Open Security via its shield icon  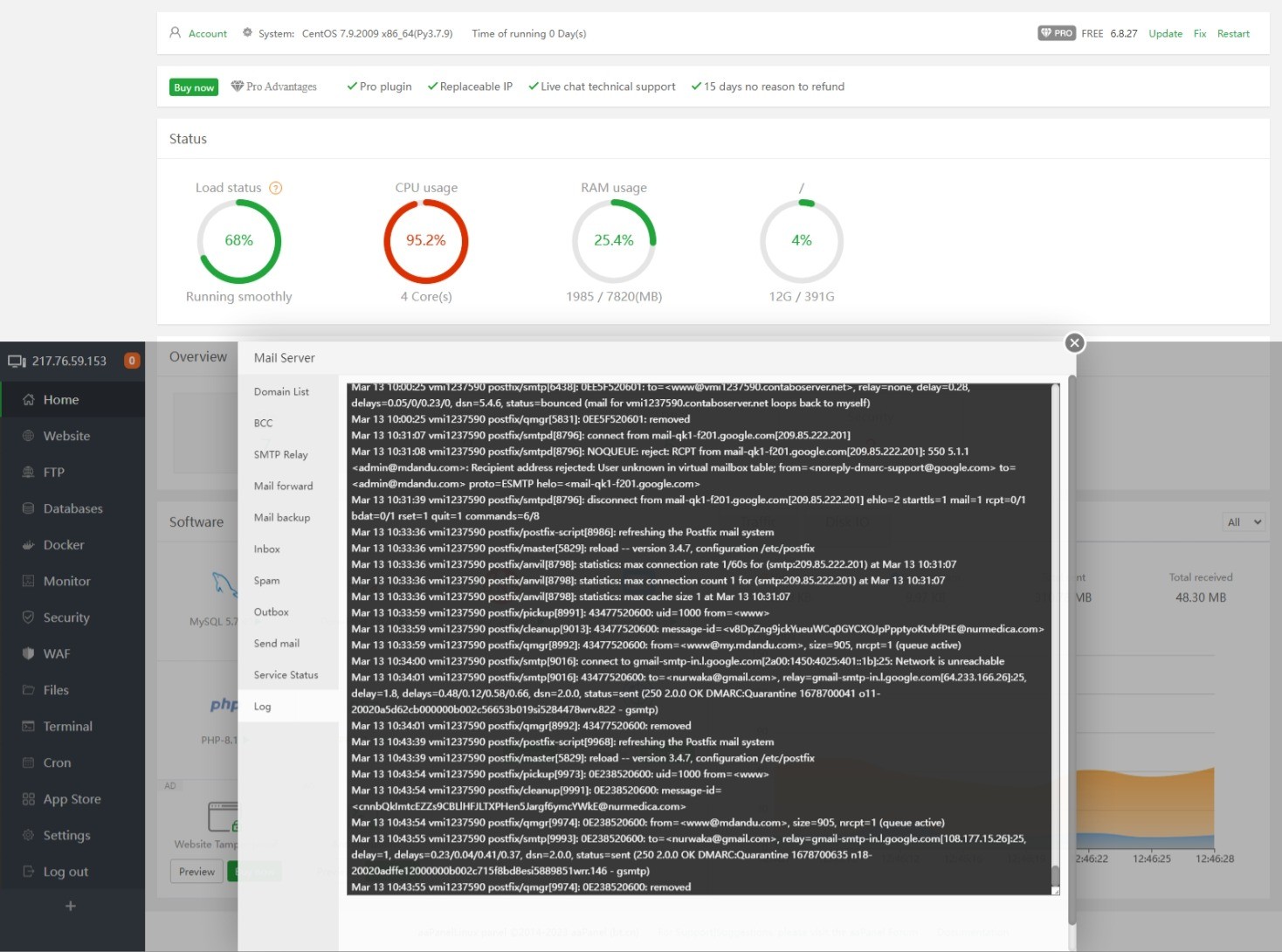click(28, 617)
